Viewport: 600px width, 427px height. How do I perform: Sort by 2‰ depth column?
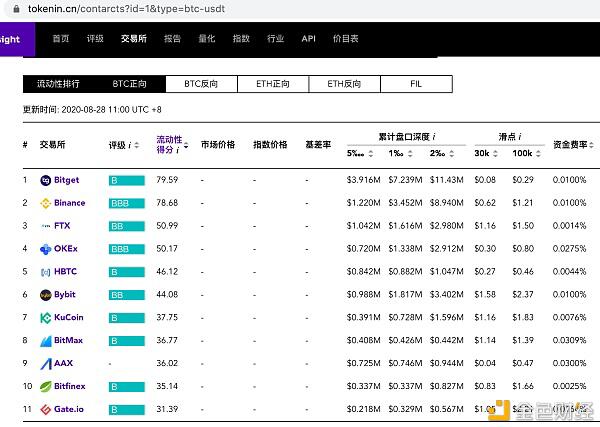pyautogui.click(x=452, y=153)
